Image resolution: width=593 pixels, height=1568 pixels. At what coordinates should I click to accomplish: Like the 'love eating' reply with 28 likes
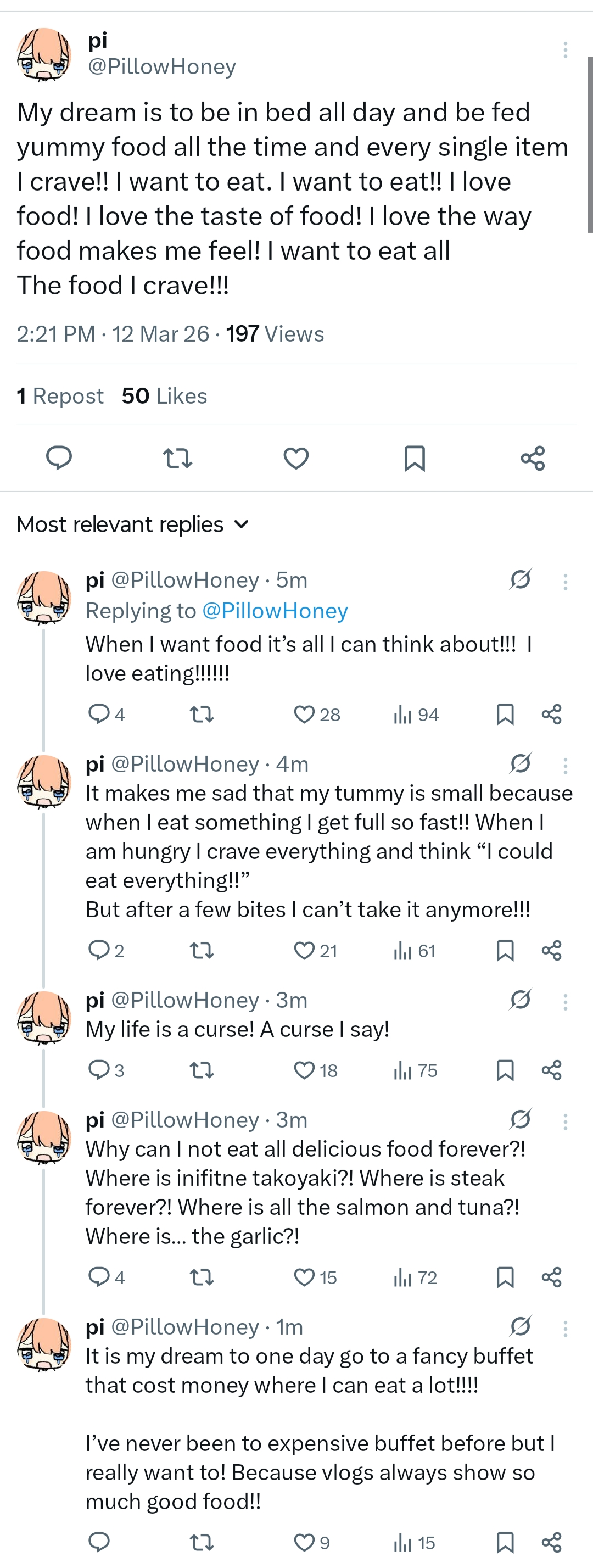point(304,714)
